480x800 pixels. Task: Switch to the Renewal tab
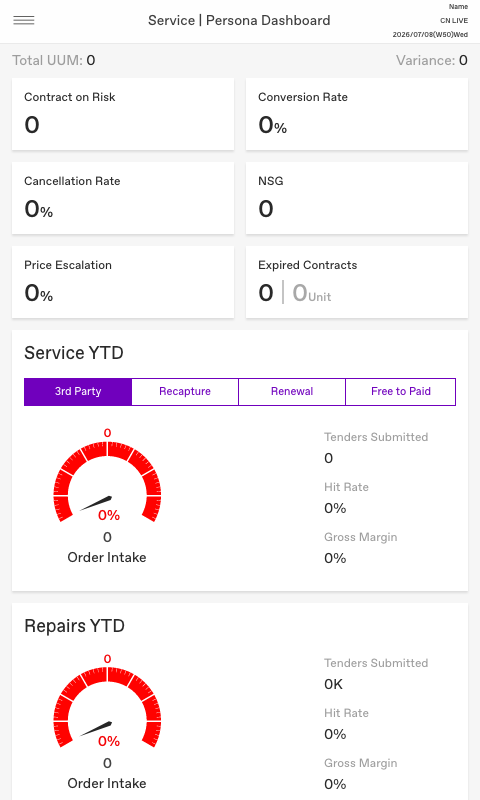pyautogui.click(x=292, y=391)
